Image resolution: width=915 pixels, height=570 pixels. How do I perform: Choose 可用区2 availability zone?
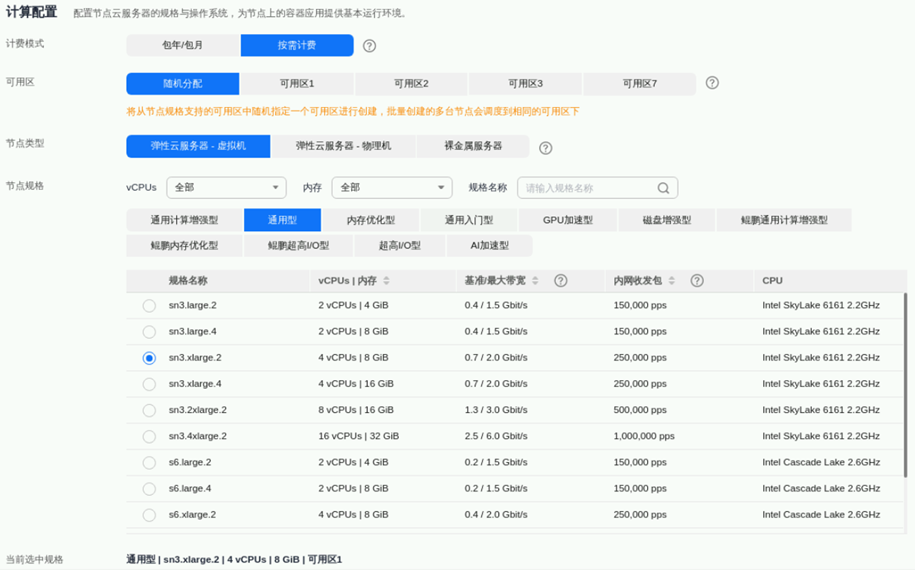tap(411, 84)
